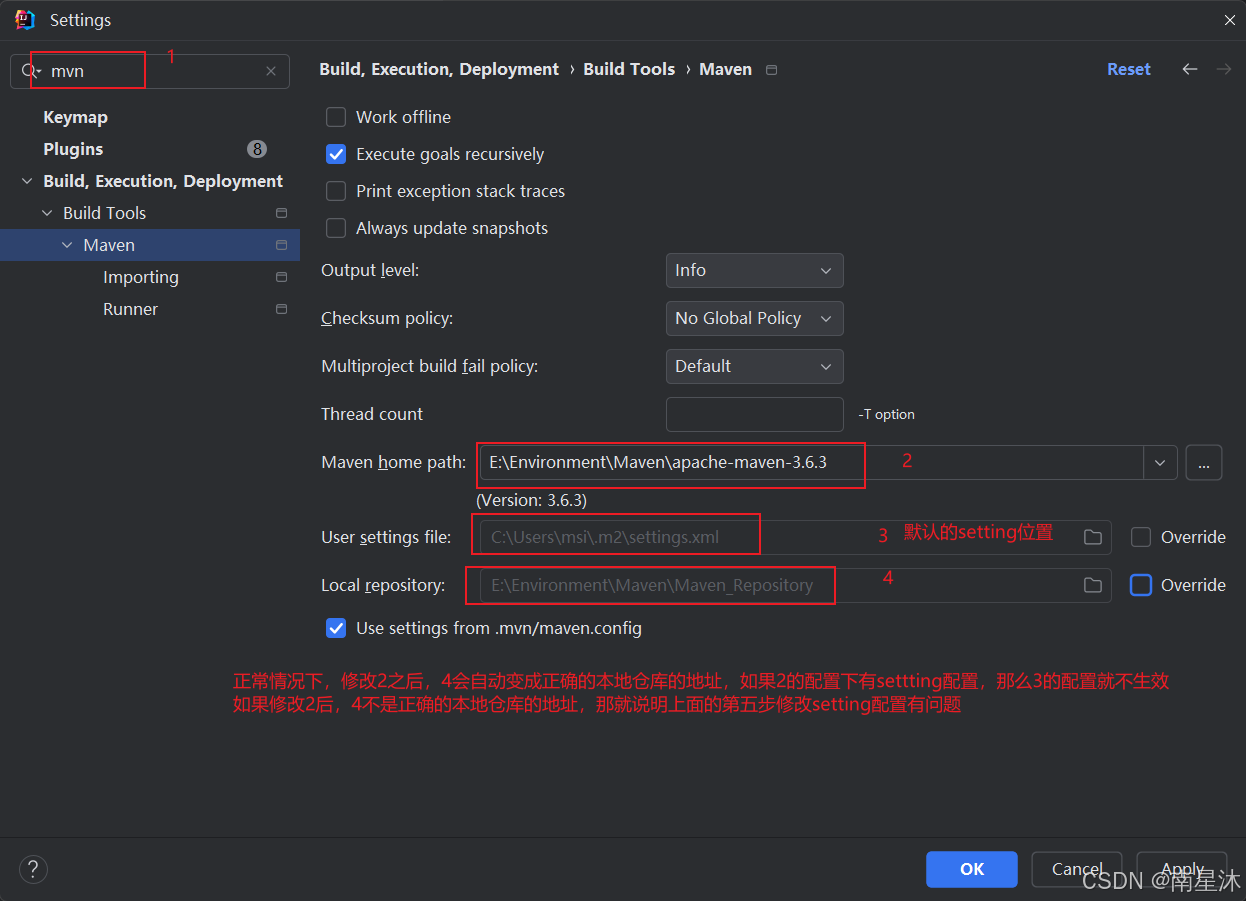The image size is (1246, 901).
Task: Click the Plugins update badge showing 8
Action: [257, 149]
